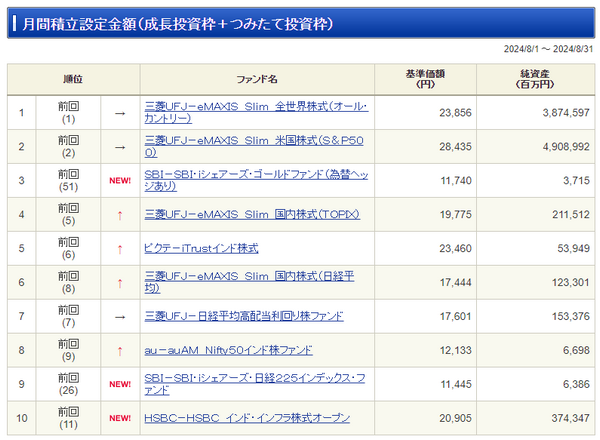Screen dimensions: 600x440
Task: Open eMAXIS Slim 国内株式(TOPIX) fund link
Action: coord(252,214)
